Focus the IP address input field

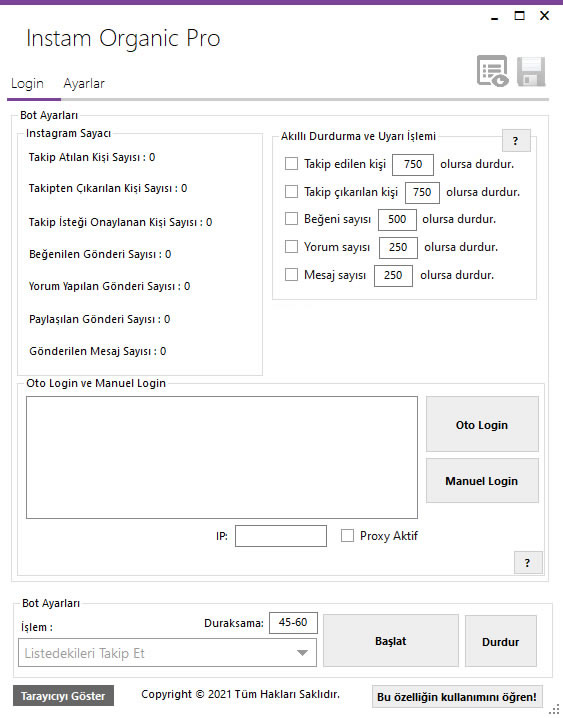tap(281, 536)
